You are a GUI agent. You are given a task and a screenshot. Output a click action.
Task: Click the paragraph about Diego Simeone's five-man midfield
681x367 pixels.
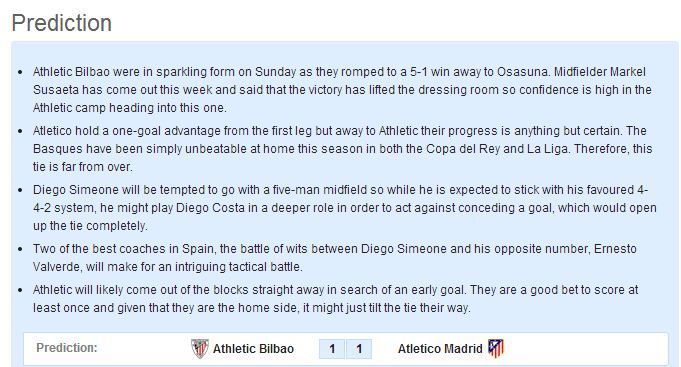tap(344, 208)
